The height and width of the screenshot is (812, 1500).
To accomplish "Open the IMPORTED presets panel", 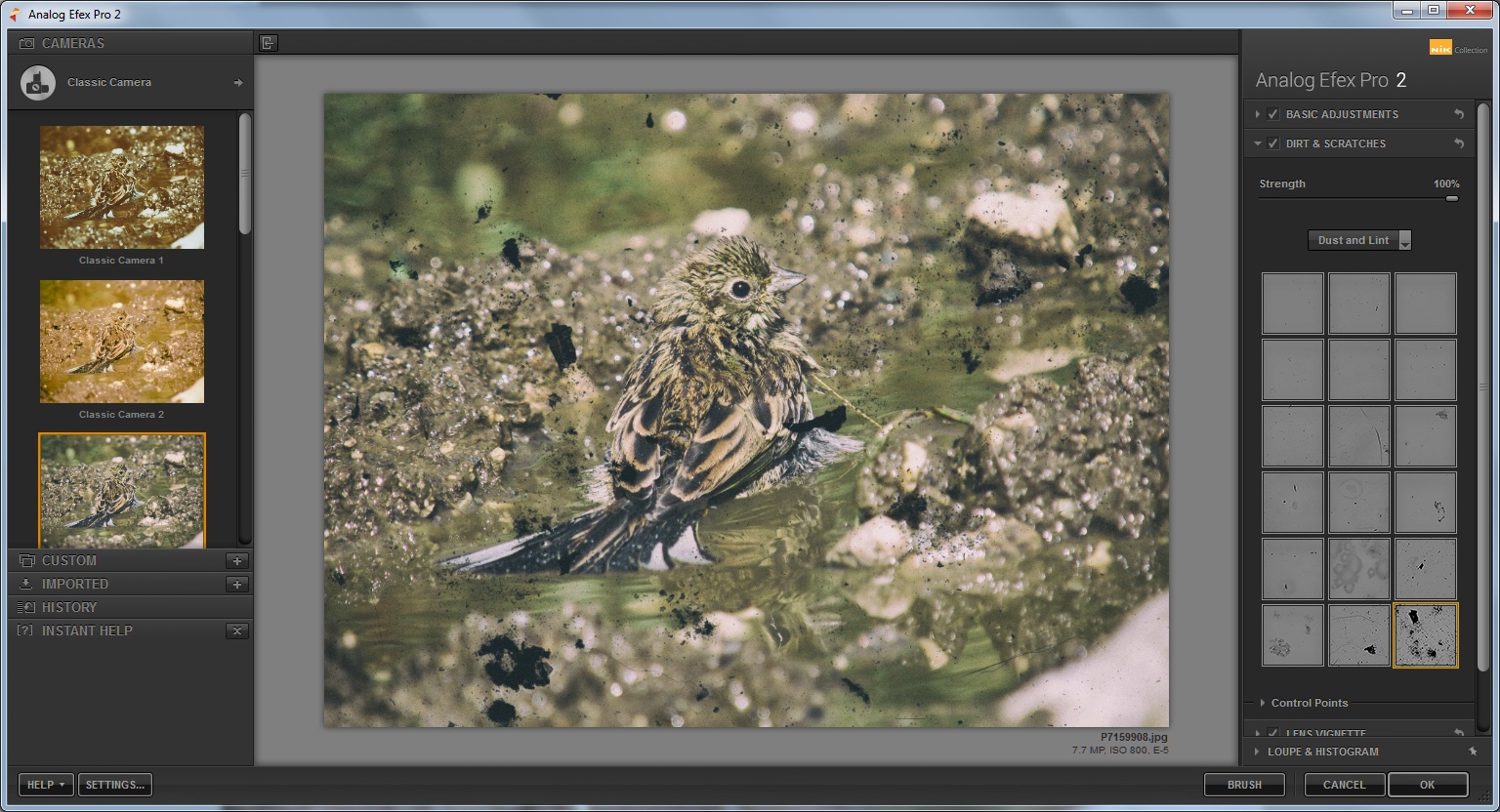I will (131, 585).
